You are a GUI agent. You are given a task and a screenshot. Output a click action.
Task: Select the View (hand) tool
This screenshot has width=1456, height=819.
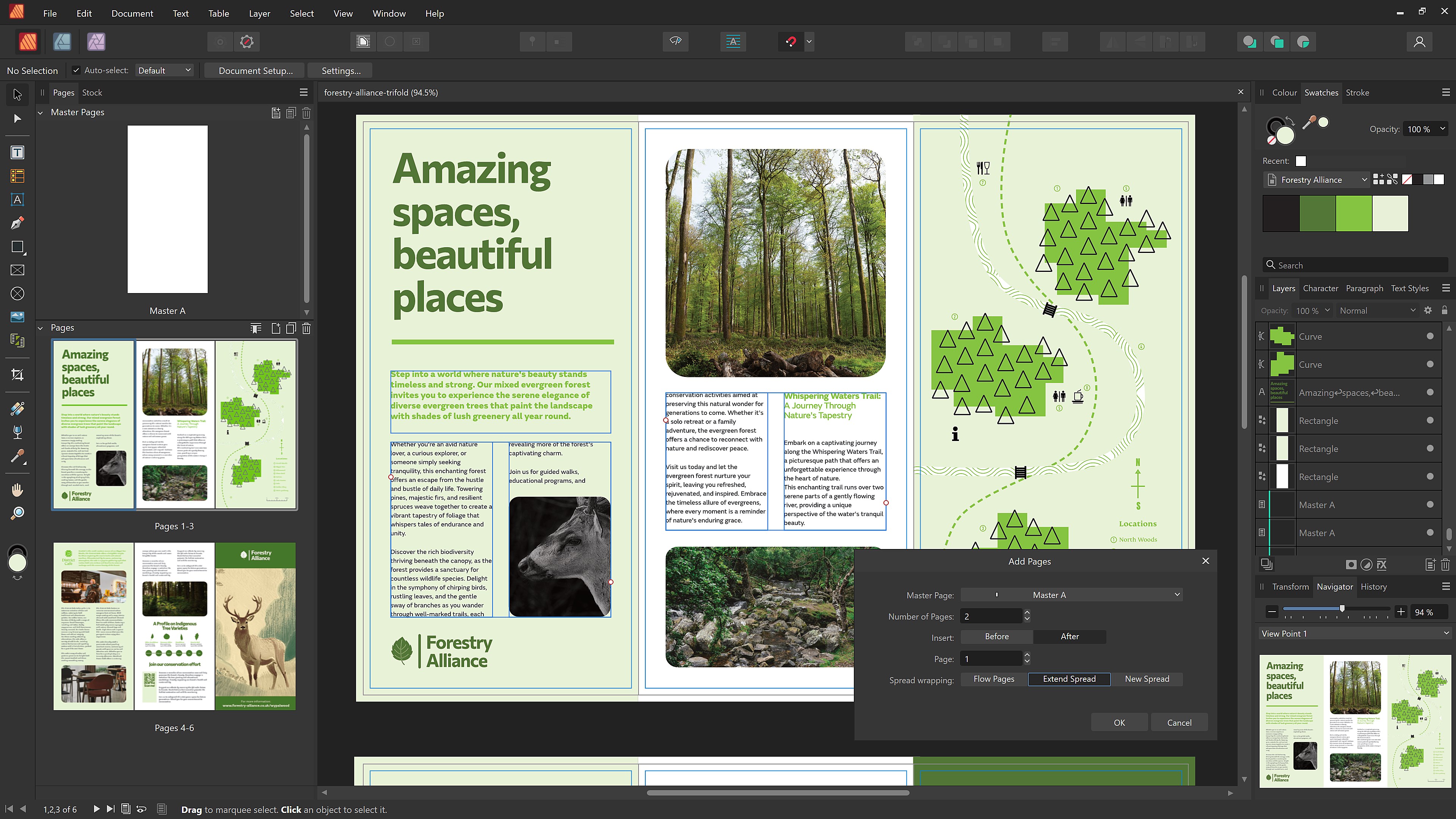pyautogui.click(x=17, y=490)
